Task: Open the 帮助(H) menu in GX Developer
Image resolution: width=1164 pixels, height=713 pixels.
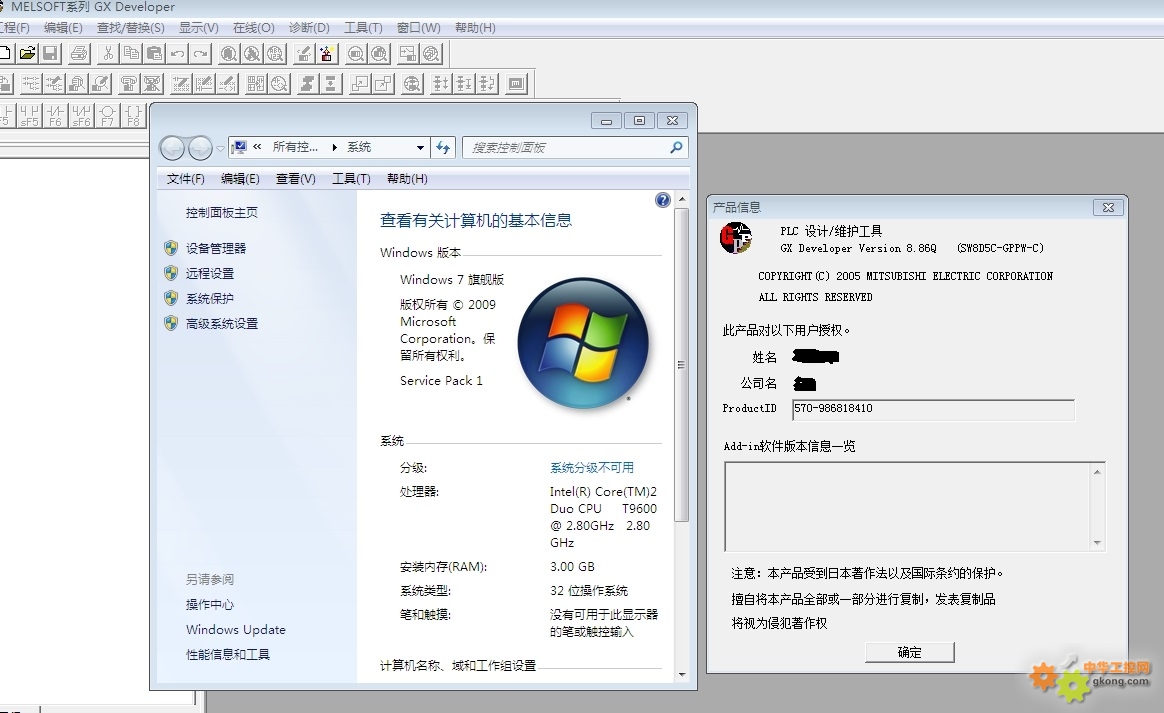Action: [475, 27]
